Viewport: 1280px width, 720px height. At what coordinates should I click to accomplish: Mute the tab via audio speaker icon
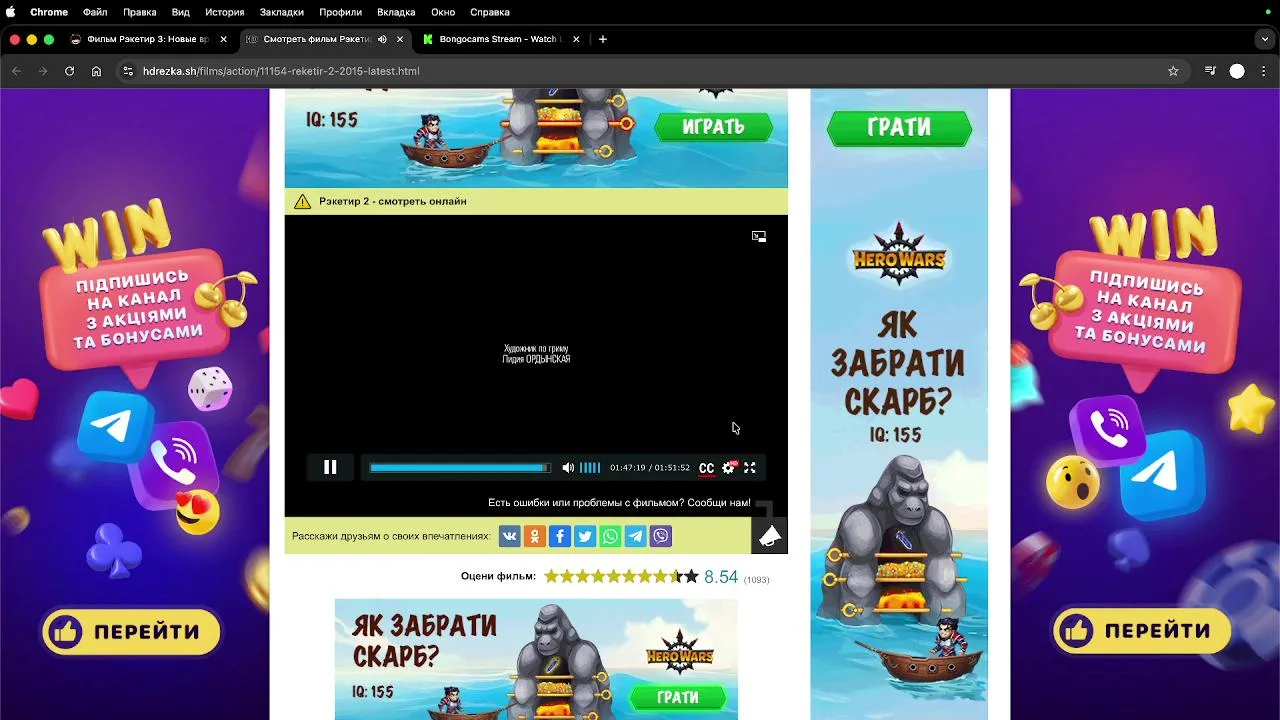coord(382,39)
